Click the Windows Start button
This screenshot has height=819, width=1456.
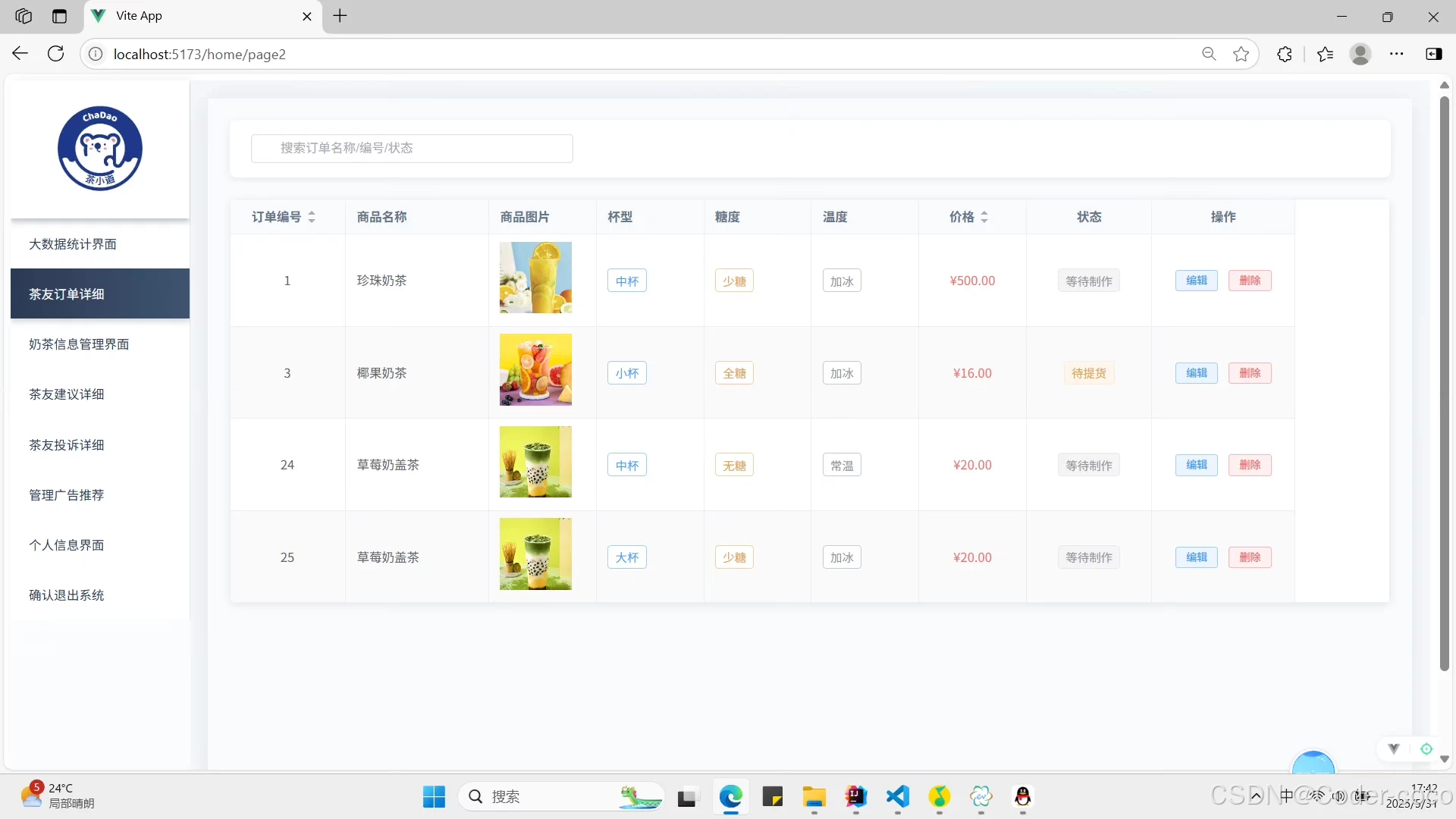(x=434, y=796)
